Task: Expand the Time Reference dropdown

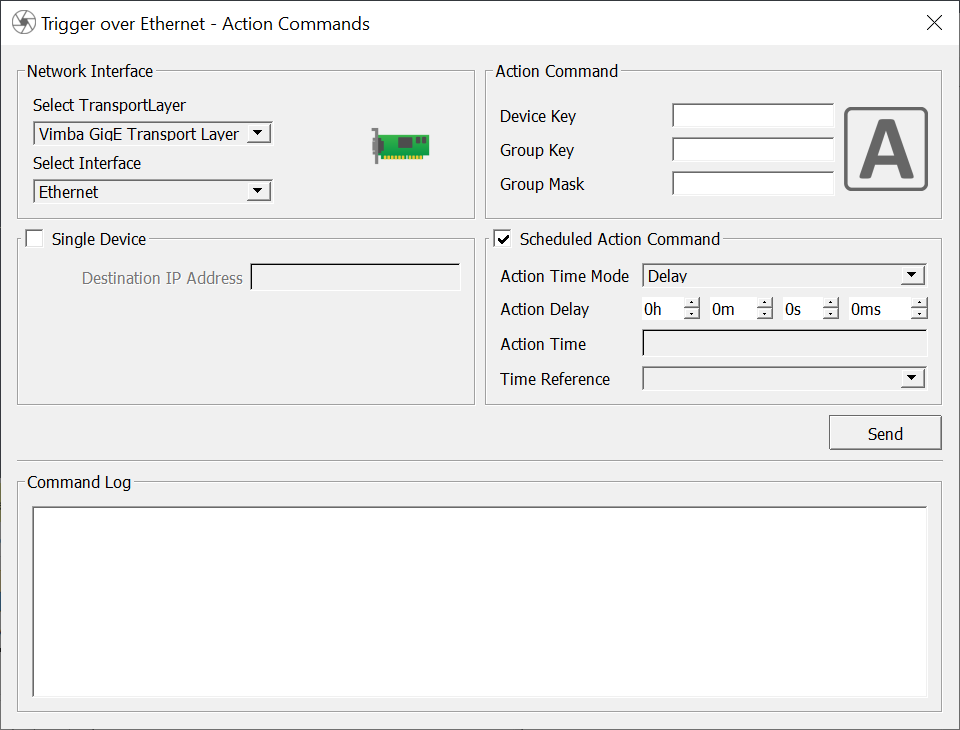Action: [x=912, y=378]
